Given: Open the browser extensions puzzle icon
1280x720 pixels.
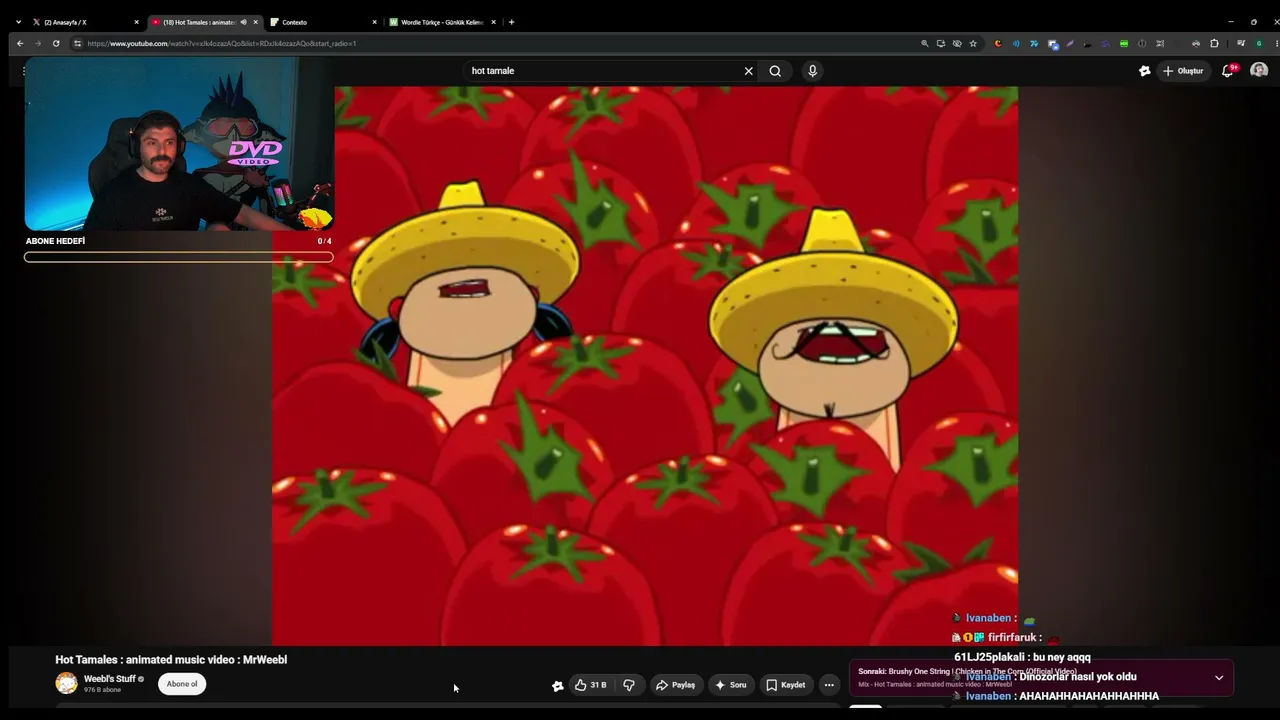Looking at the screenshot, I should click(x=1214, y=43).
